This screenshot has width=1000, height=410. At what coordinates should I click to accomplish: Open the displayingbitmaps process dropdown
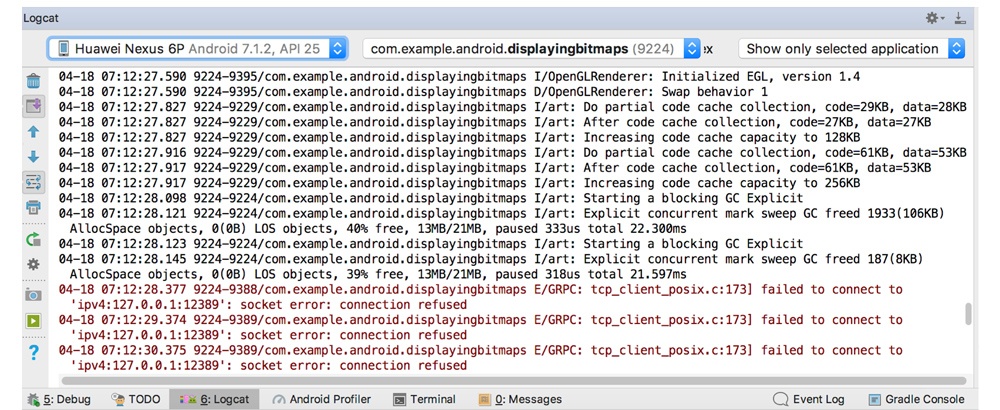[531, 48]
